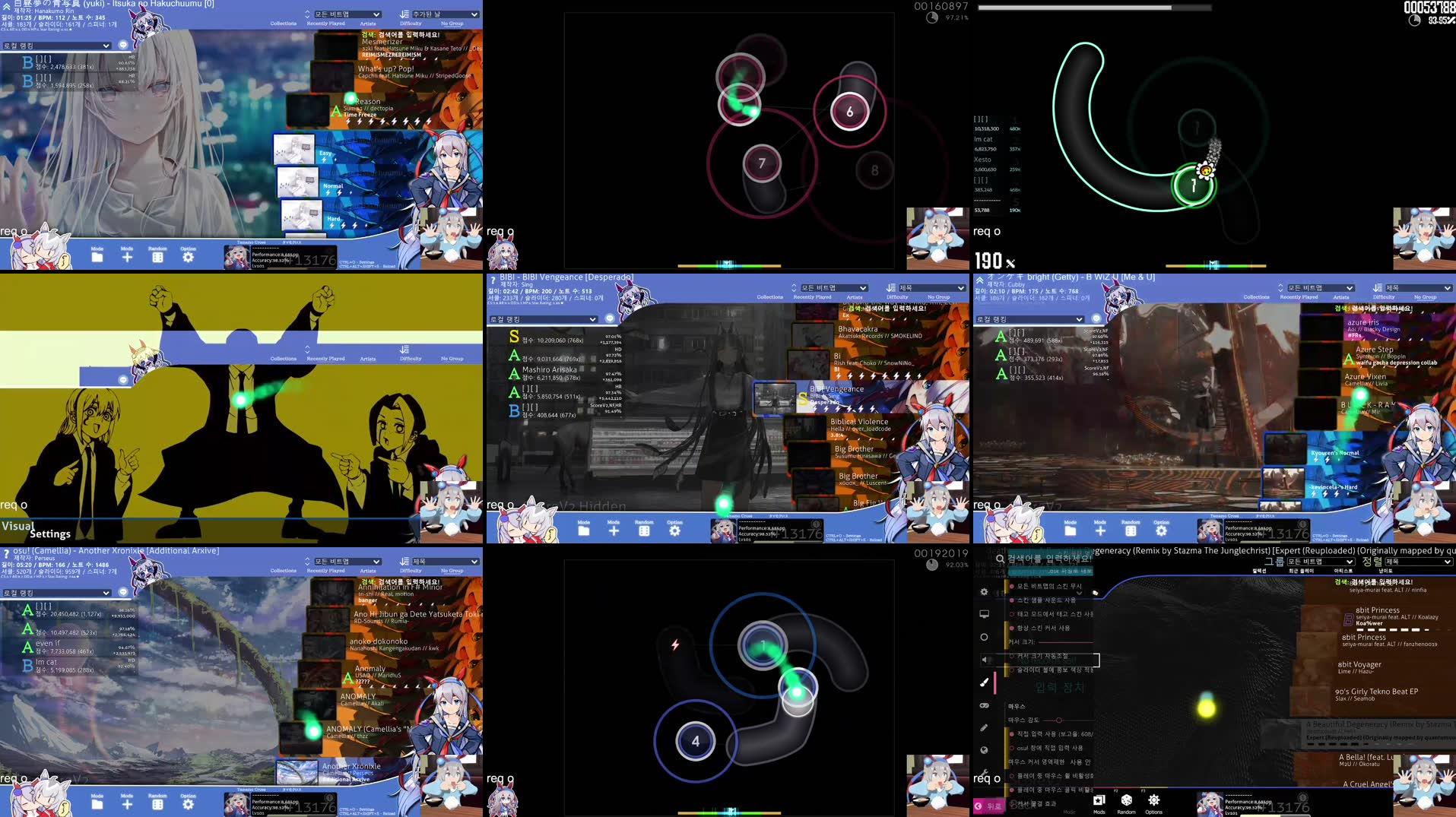Toggle 슬라이더 볼에 콤보 색상 option
This screenshot has width=1456, height=817.
pyautogui.click(x=1052, y=670)
